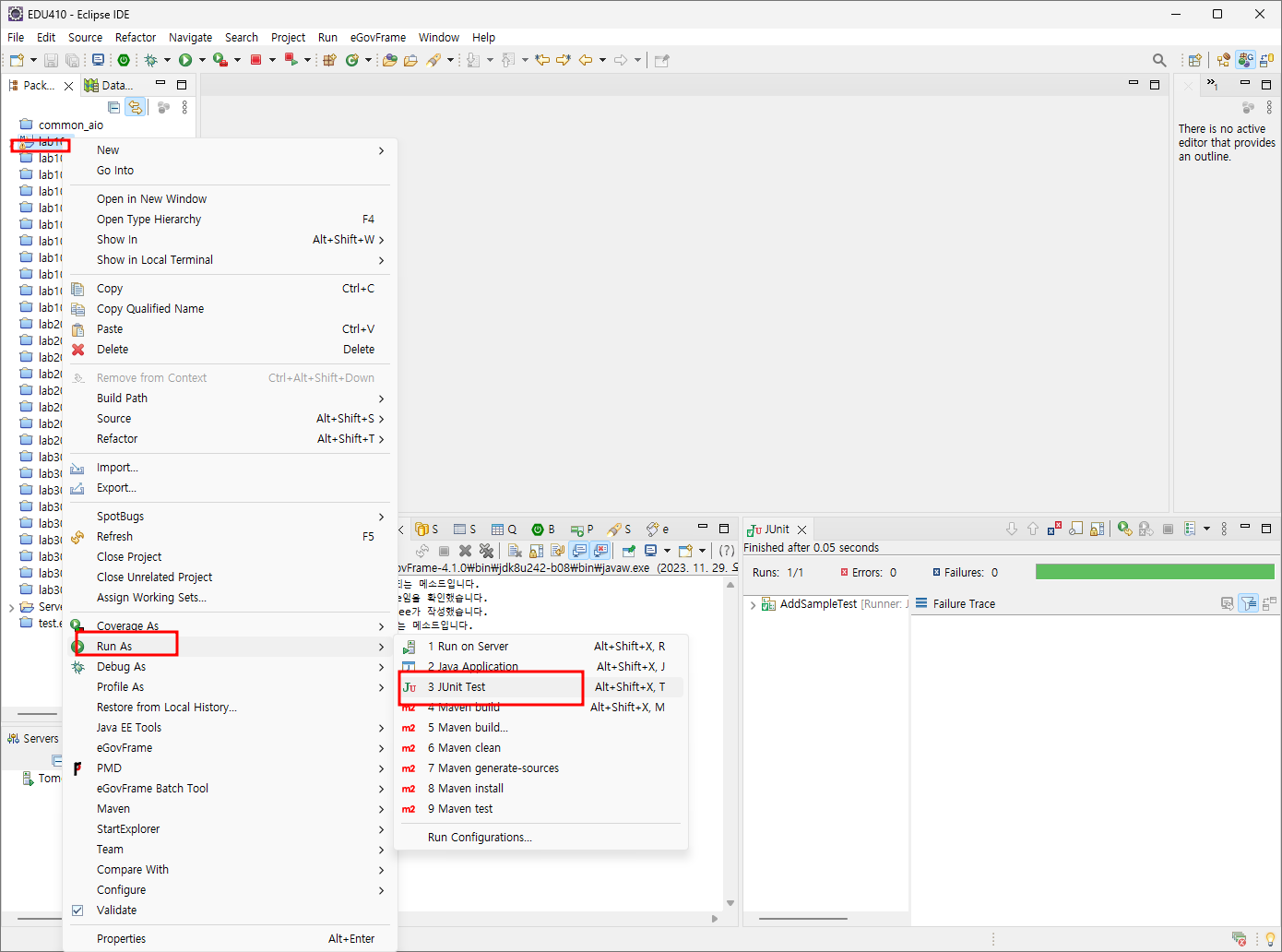Viewport: 1282px width, 952px height.
Task: Click Restore from Local History... entry
Action: click(x=229, y=708)
